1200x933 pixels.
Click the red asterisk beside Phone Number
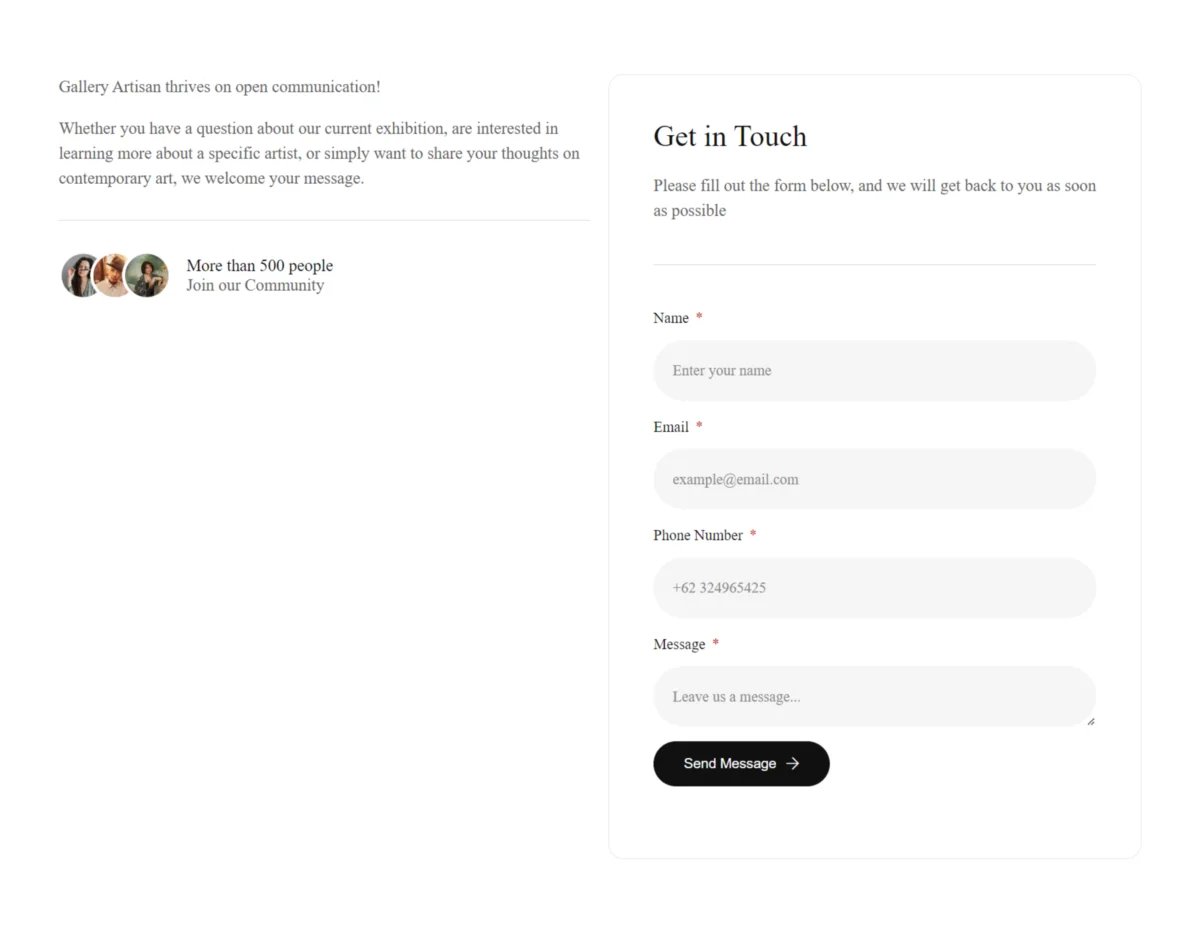(753, 535)
